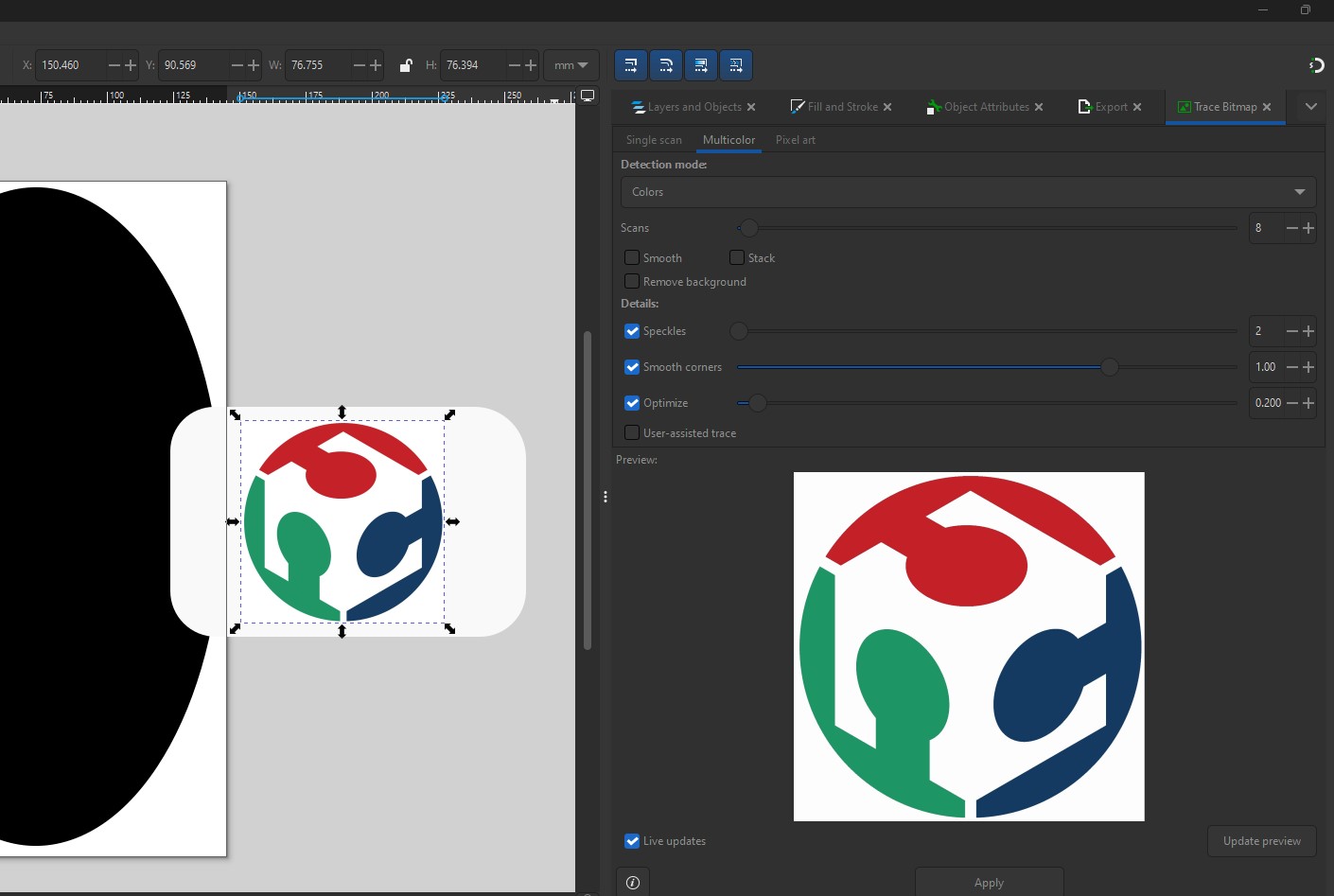Decrease the height value with minus
Image resolution: width=1334 pixels, height=896 pixels.
[514, 65]
